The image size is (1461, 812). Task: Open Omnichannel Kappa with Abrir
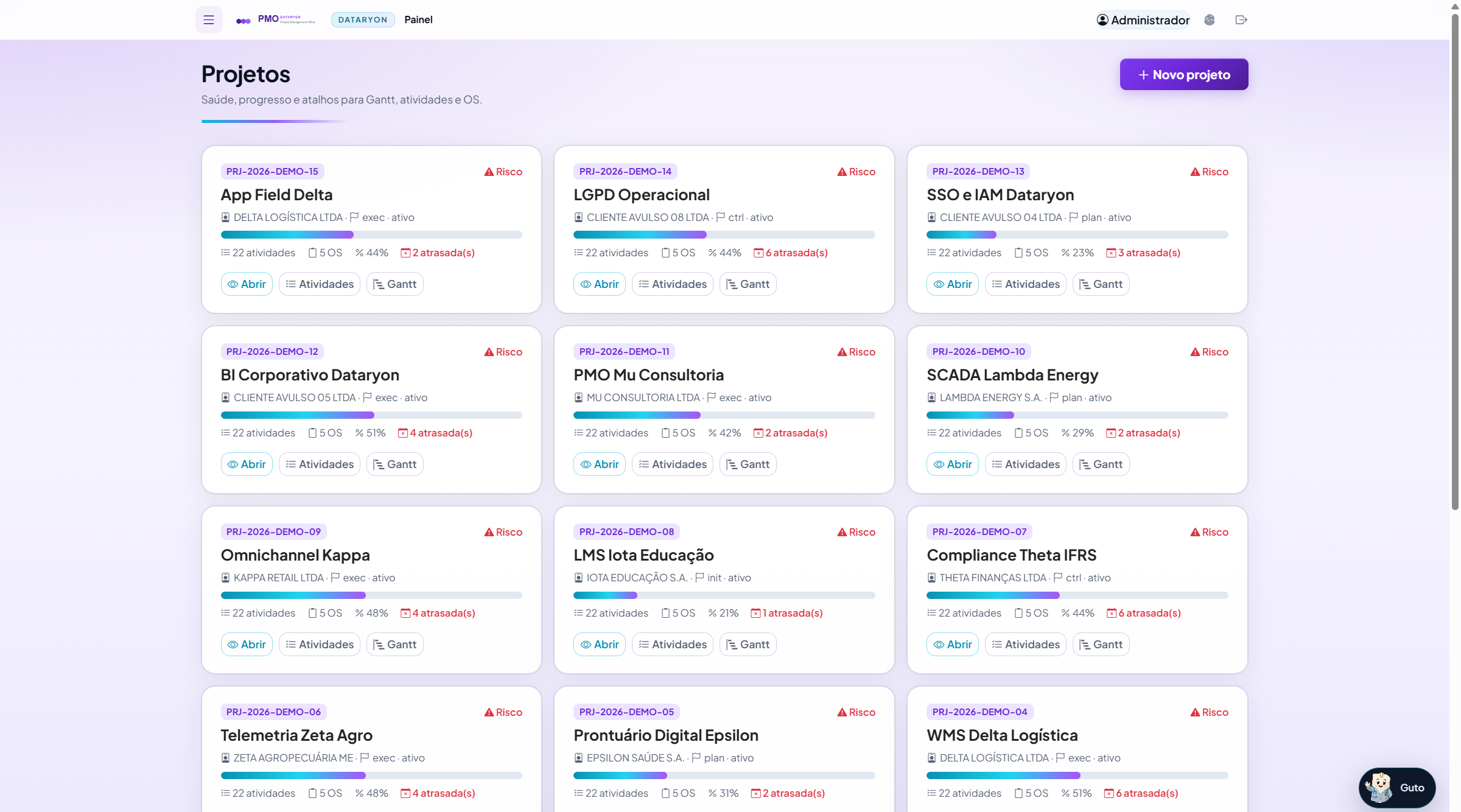(x=247, y=645)
